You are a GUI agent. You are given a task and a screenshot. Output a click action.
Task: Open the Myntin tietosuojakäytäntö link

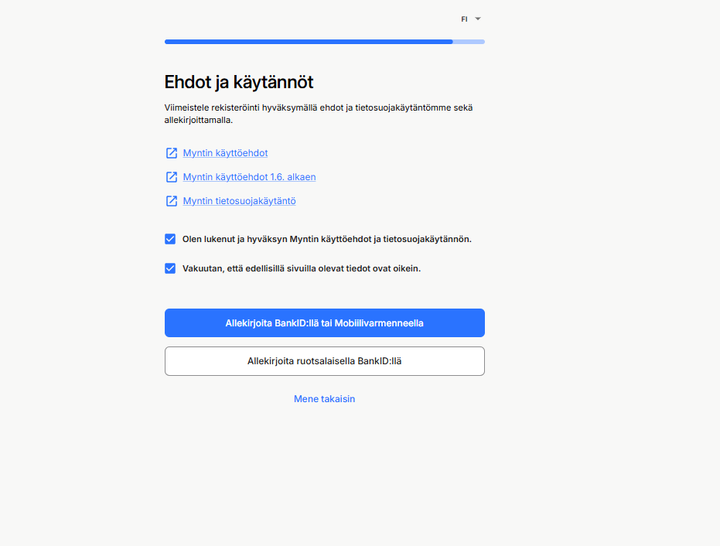[239, 201]
